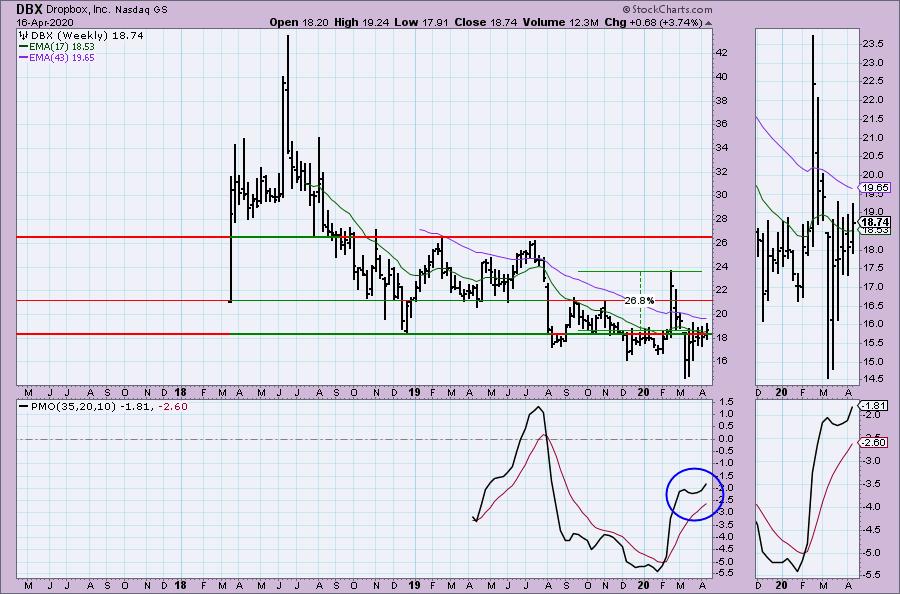Click the 19 year label on top time axis
This screenshot has width=900, height=594.
[414, 393]
